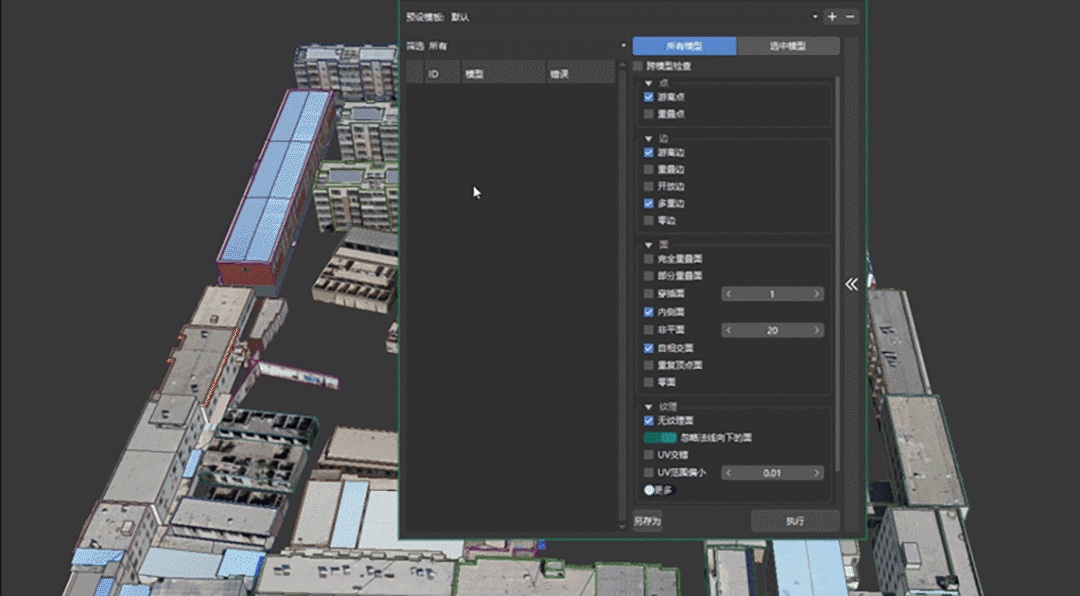The image size is (1080, 596).
Task: Increase 非平面 value with right arrow
Action: 817,330
